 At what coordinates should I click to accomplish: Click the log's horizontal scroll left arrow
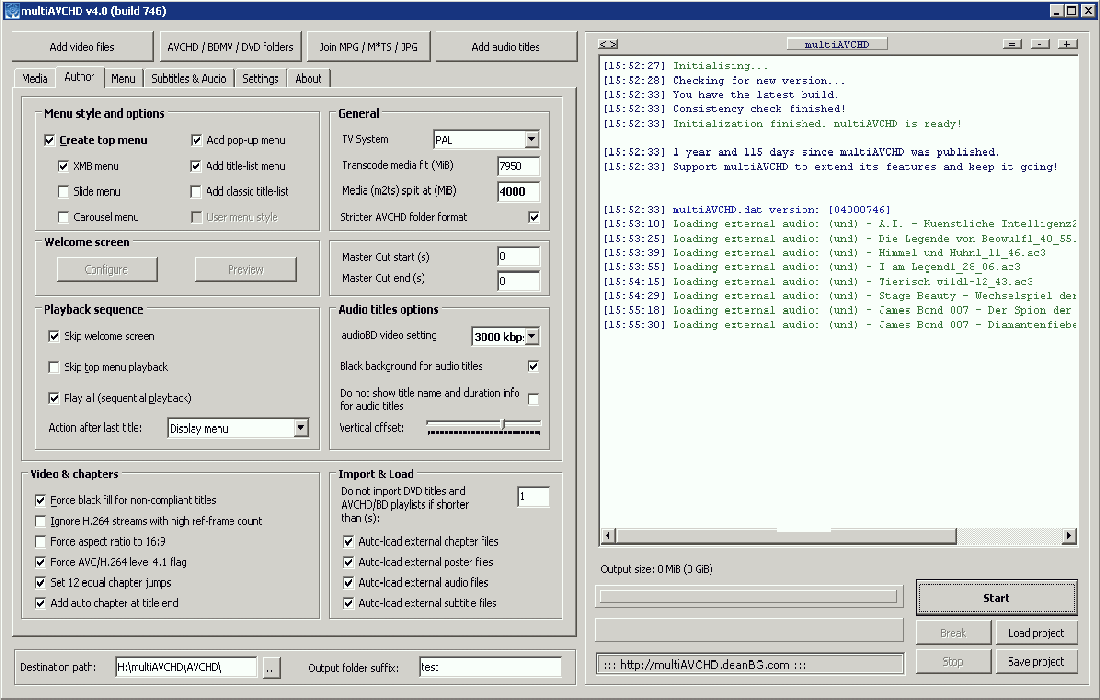click(x=608, y=537)
